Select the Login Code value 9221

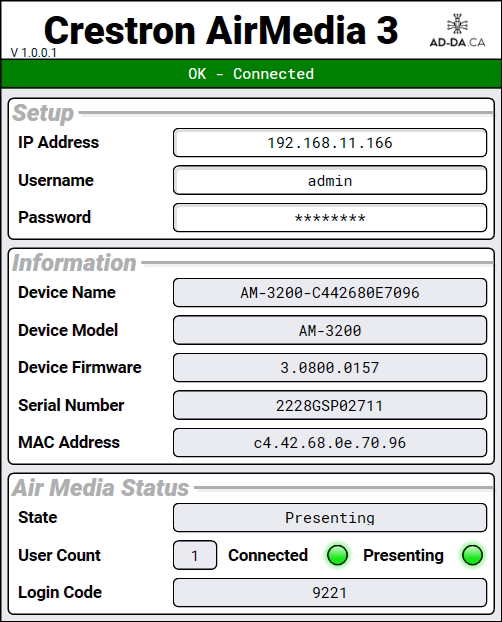coord(330,593)
